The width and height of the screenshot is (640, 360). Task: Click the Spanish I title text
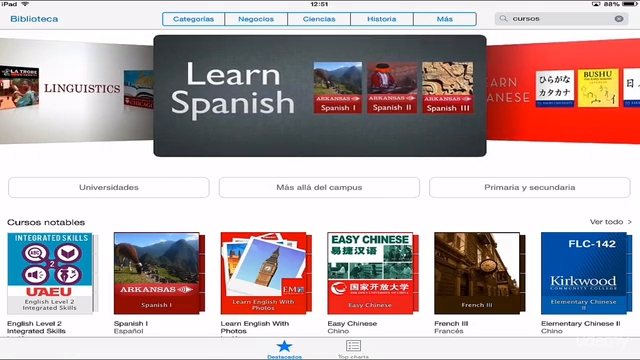coord(131,323)
